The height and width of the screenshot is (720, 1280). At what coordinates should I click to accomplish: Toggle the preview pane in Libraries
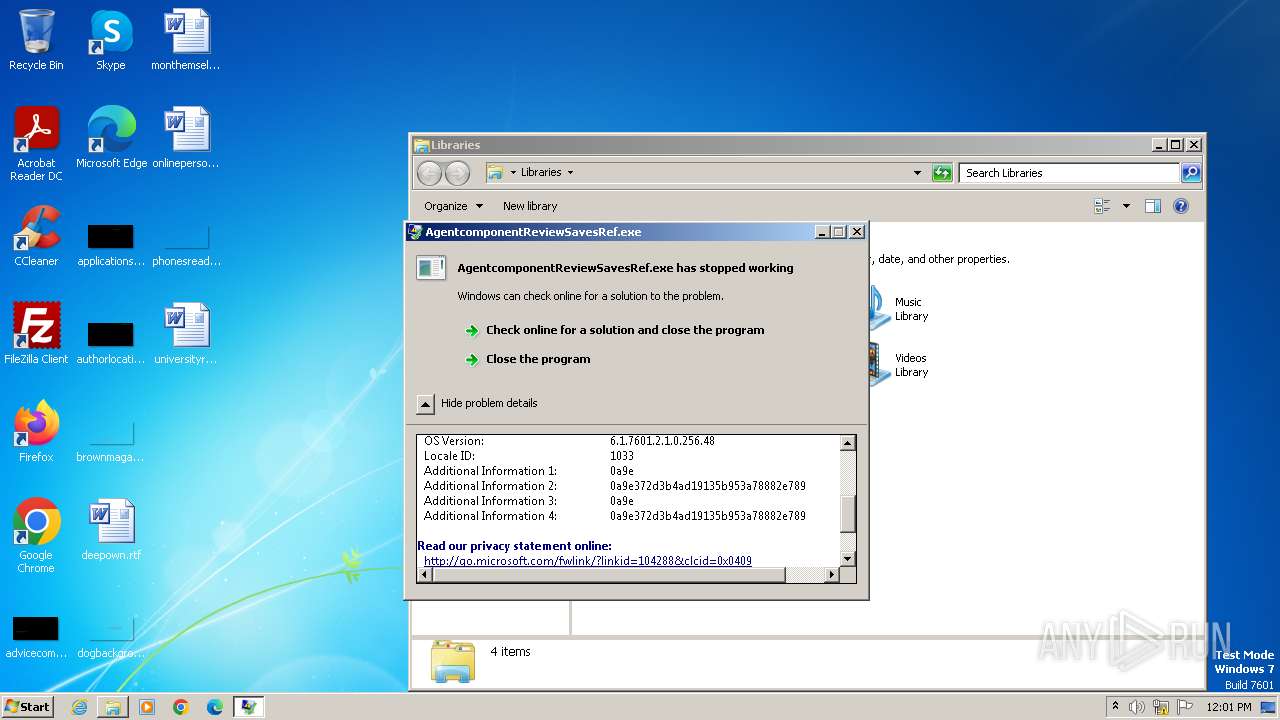click(1152, 206)
